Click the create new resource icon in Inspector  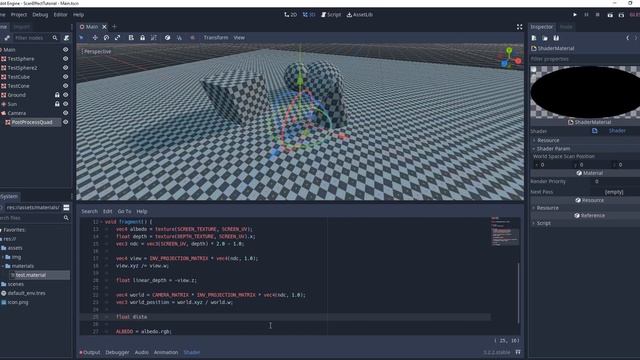point(534,38)
